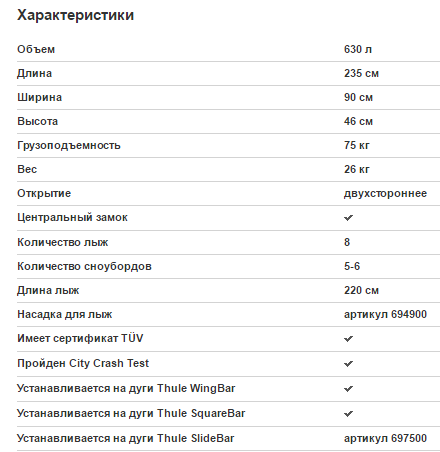The width and height of the screenshot is (440, 452).
Task: Select the Характеристики heading
Action: coord(76,15)
